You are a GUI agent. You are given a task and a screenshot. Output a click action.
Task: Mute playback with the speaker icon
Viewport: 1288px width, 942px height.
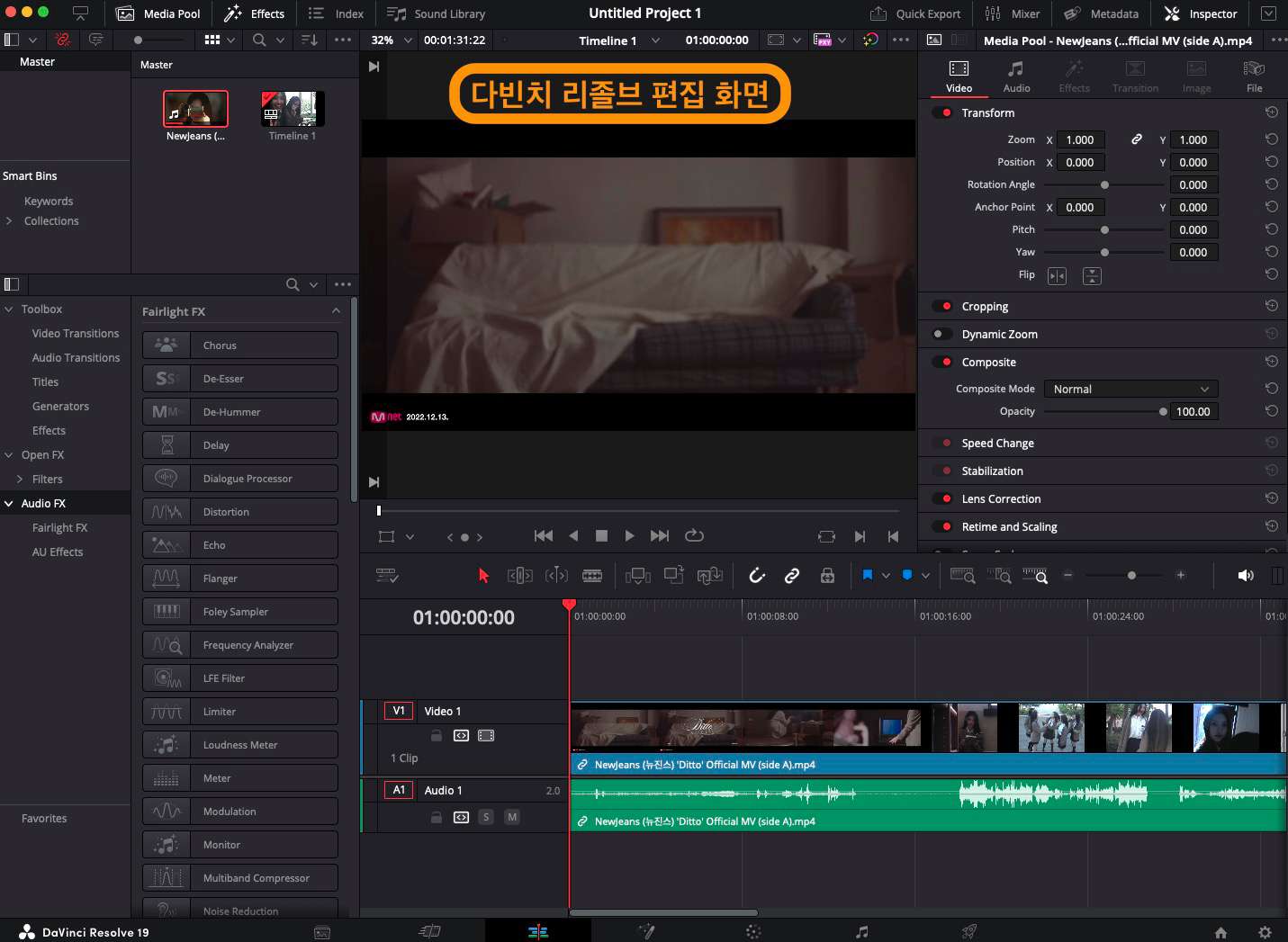1246,576
